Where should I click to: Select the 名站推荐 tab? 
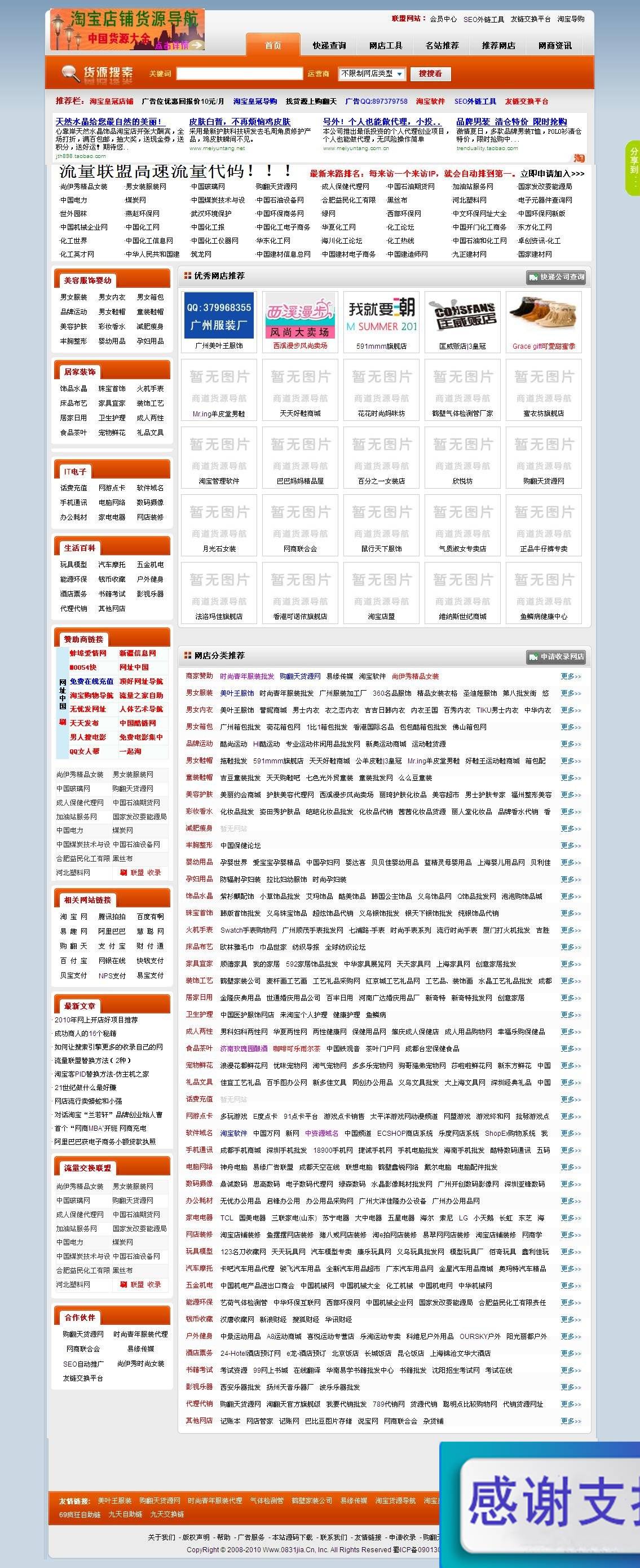click(442, 45)
